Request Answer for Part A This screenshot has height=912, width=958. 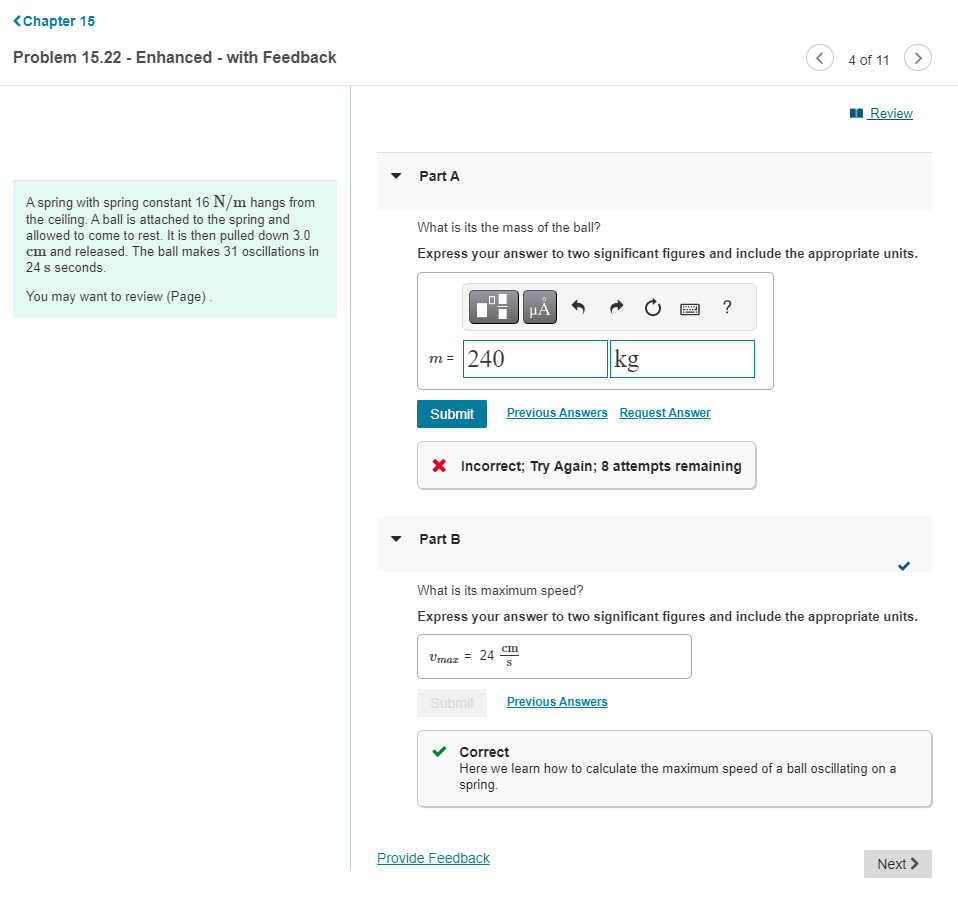tap(664, 412)
